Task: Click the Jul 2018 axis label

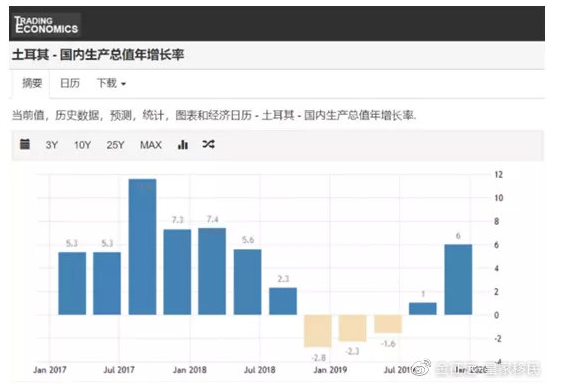Action: [x=259, y=370]
